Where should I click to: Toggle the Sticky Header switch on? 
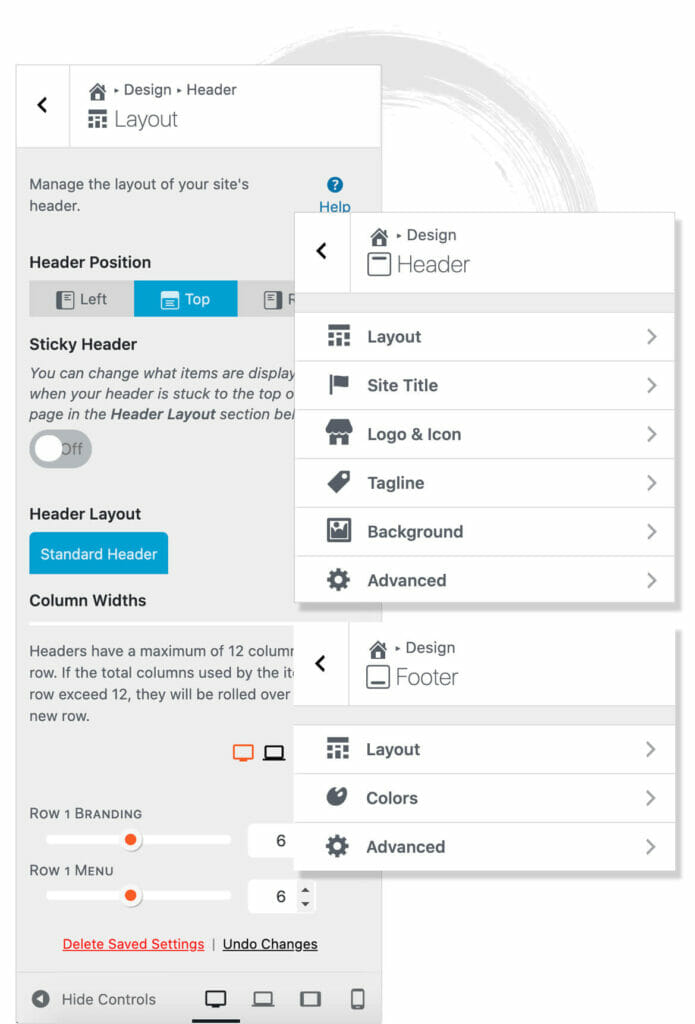[x=61, y=449]
